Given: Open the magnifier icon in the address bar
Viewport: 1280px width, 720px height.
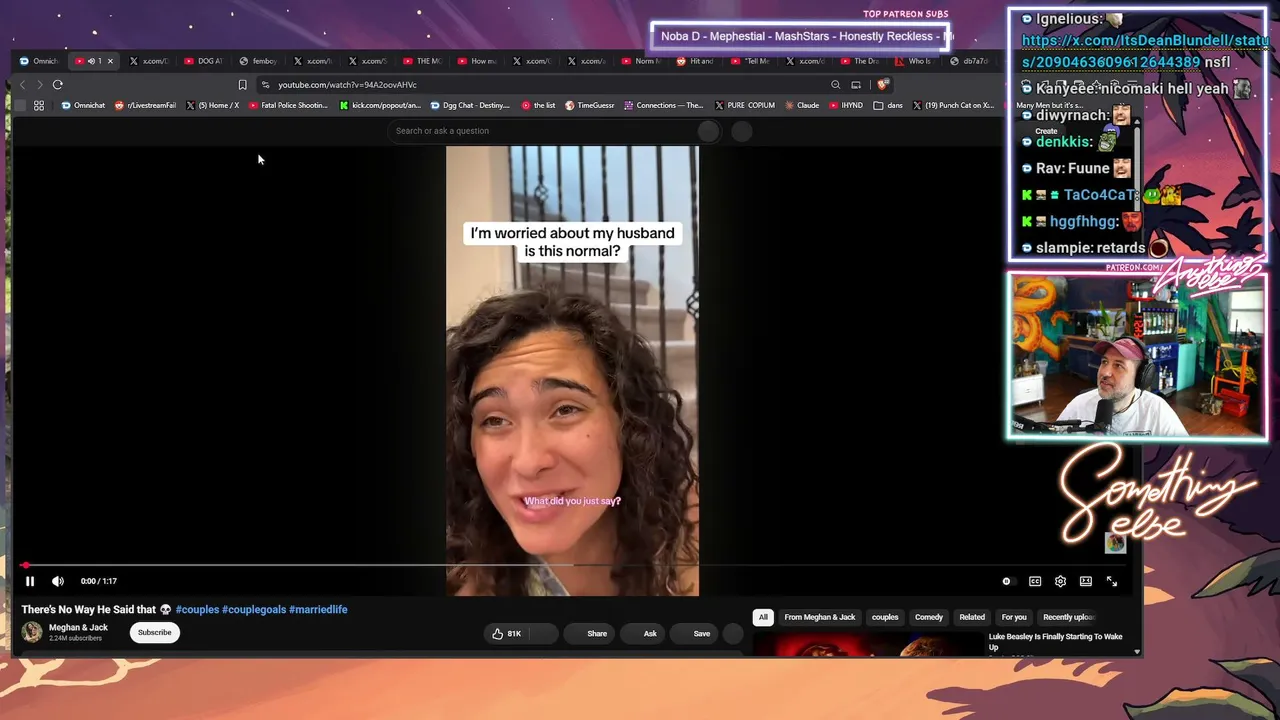Looking at the screenshot, I should 835,85.
